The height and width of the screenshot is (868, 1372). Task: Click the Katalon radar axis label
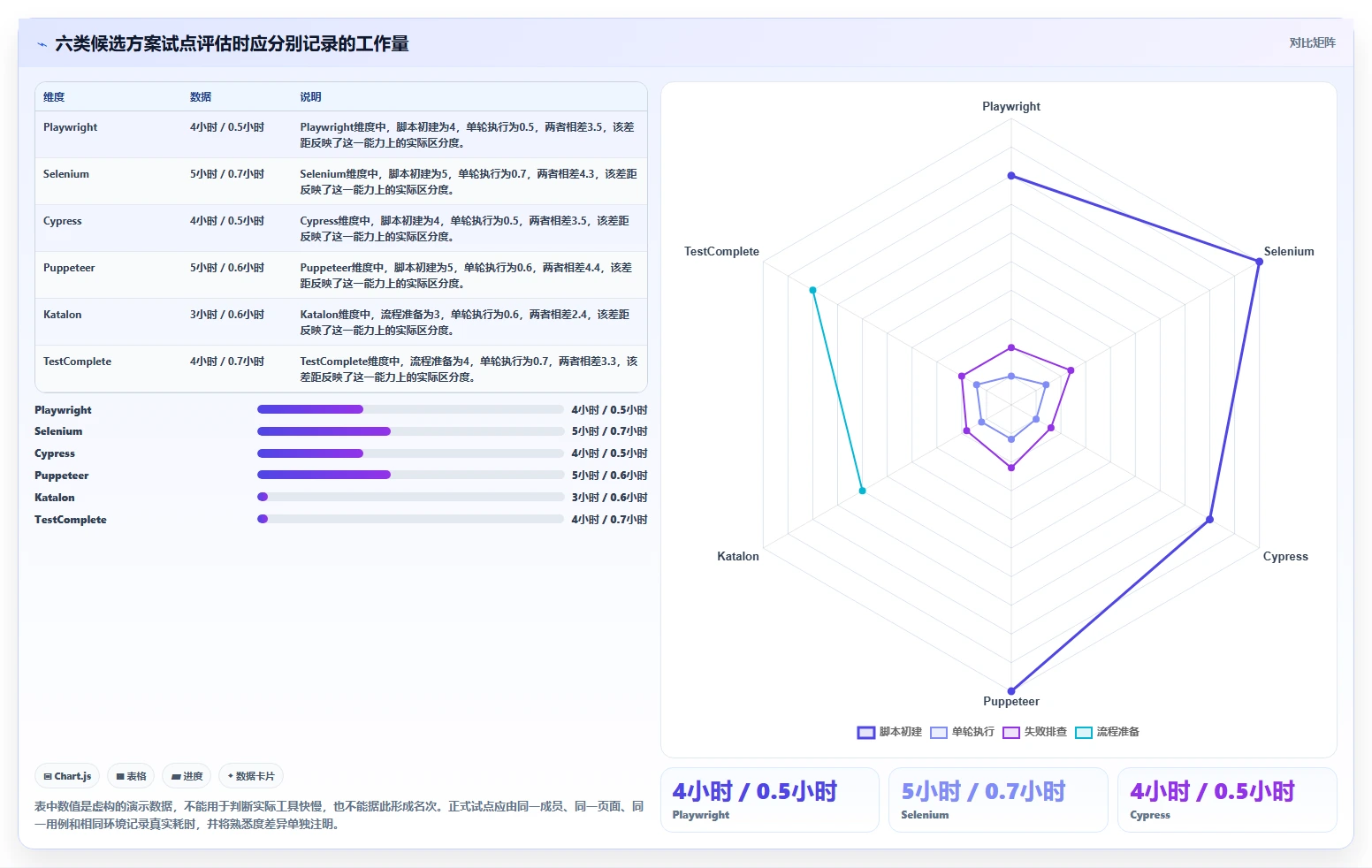738,556
